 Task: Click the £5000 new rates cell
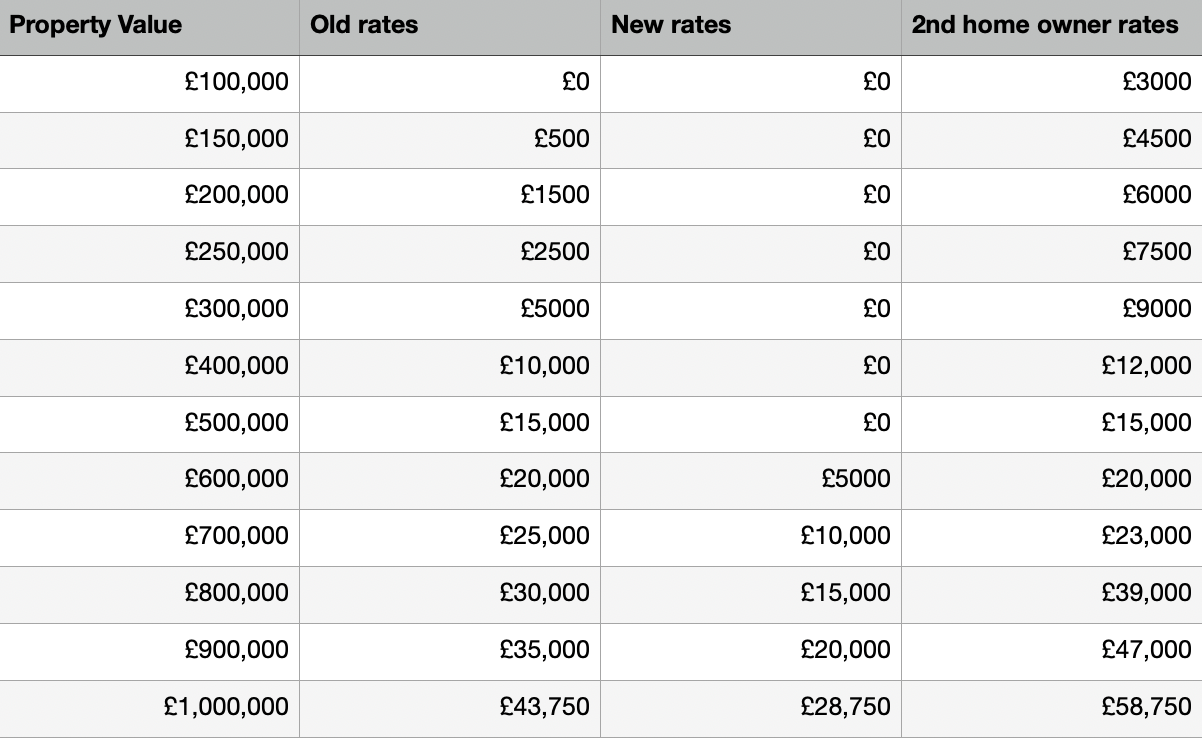pos(751,481)
